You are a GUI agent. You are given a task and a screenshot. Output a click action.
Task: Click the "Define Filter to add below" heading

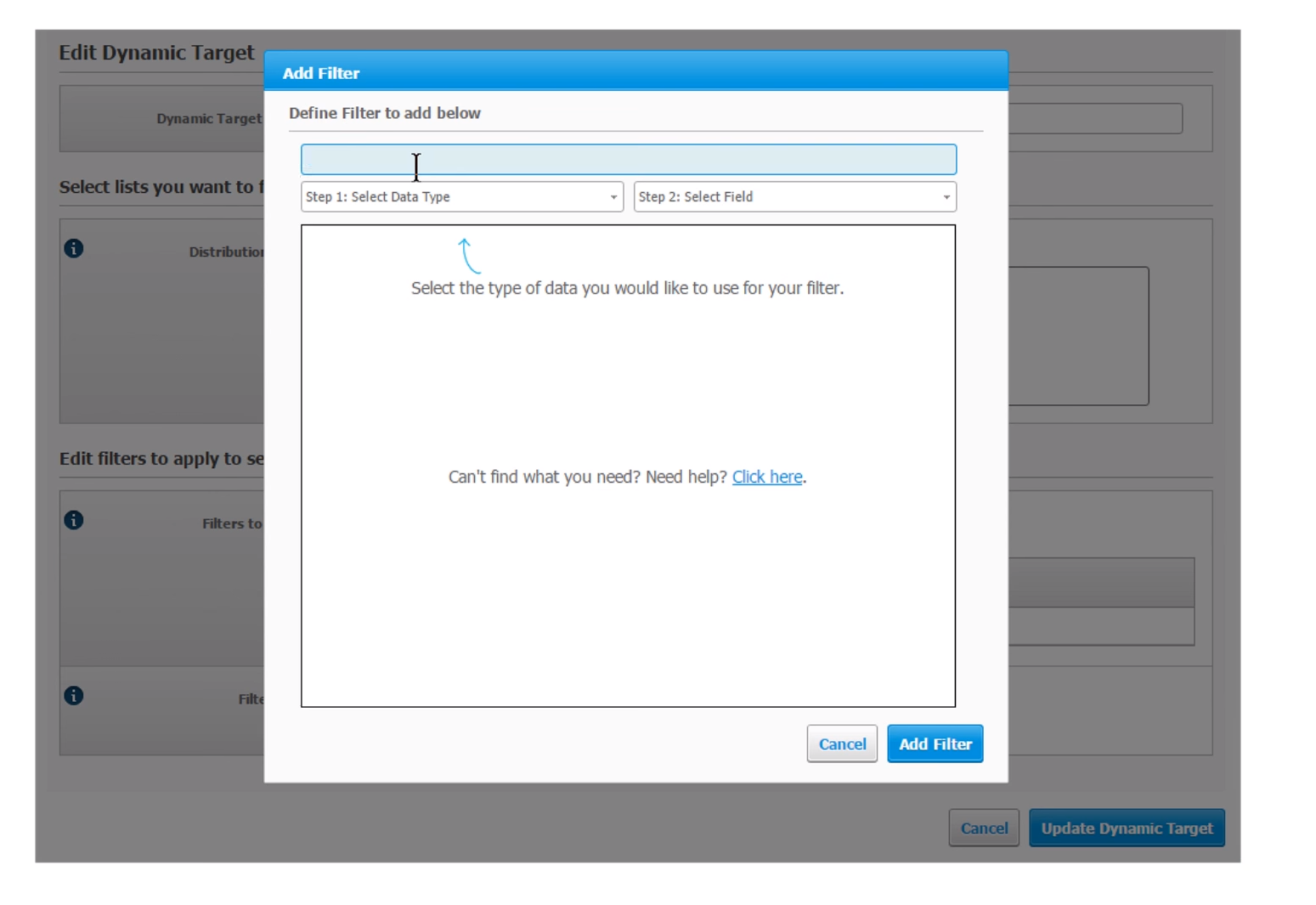pos(385,112)
